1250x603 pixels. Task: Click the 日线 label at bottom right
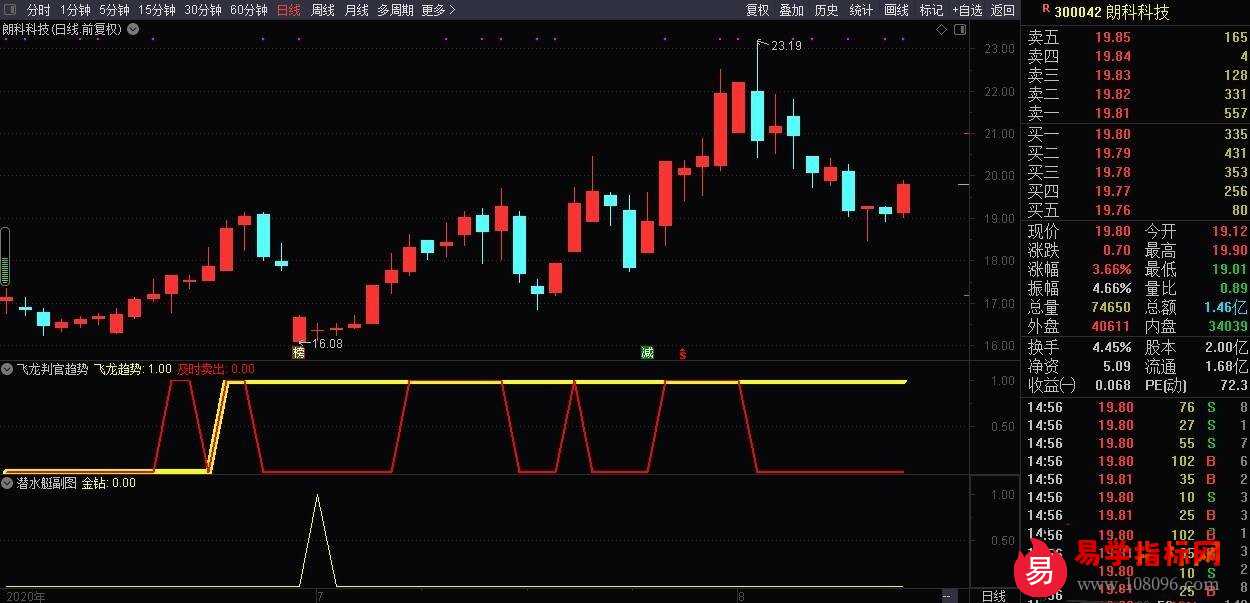tap(994, 595)
